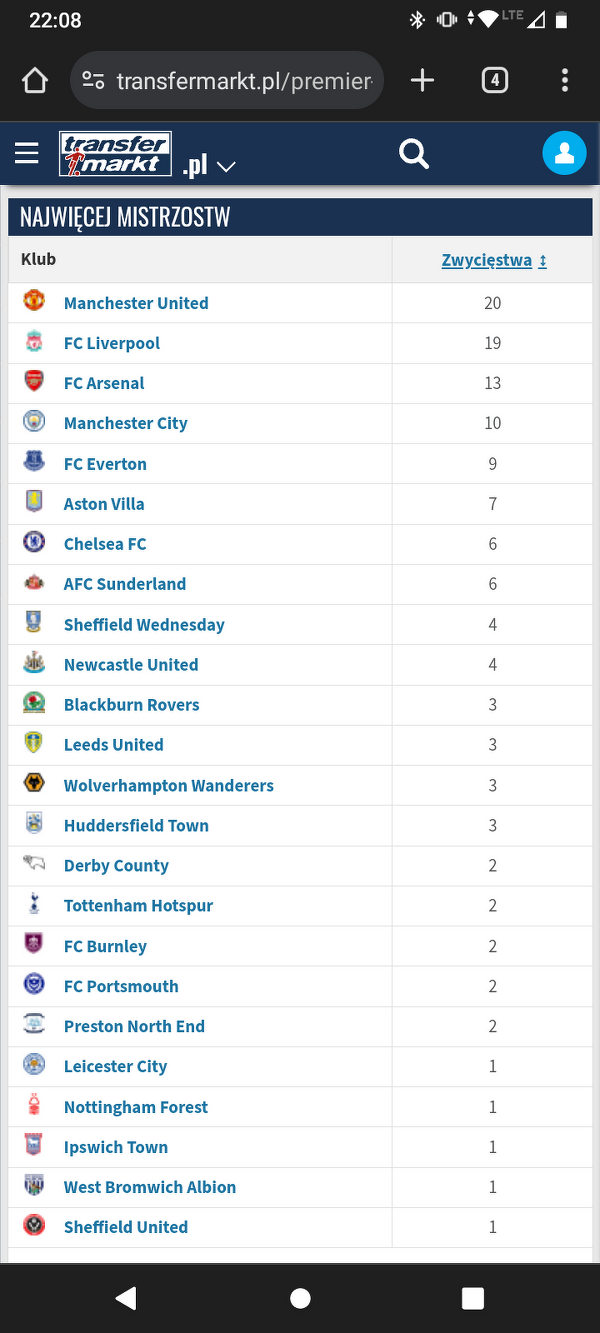Open Manchester City club link
600x1333 pixels.
(x=126, y=423)
